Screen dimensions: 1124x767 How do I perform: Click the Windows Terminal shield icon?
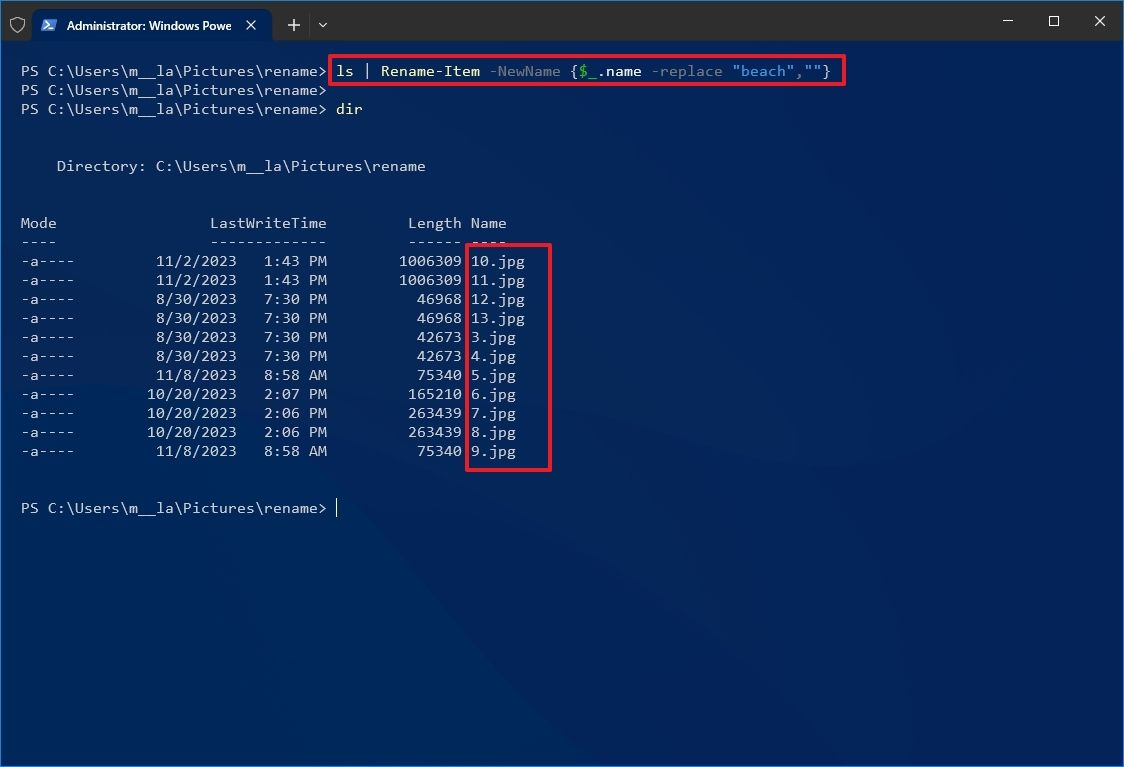point(17,24)
